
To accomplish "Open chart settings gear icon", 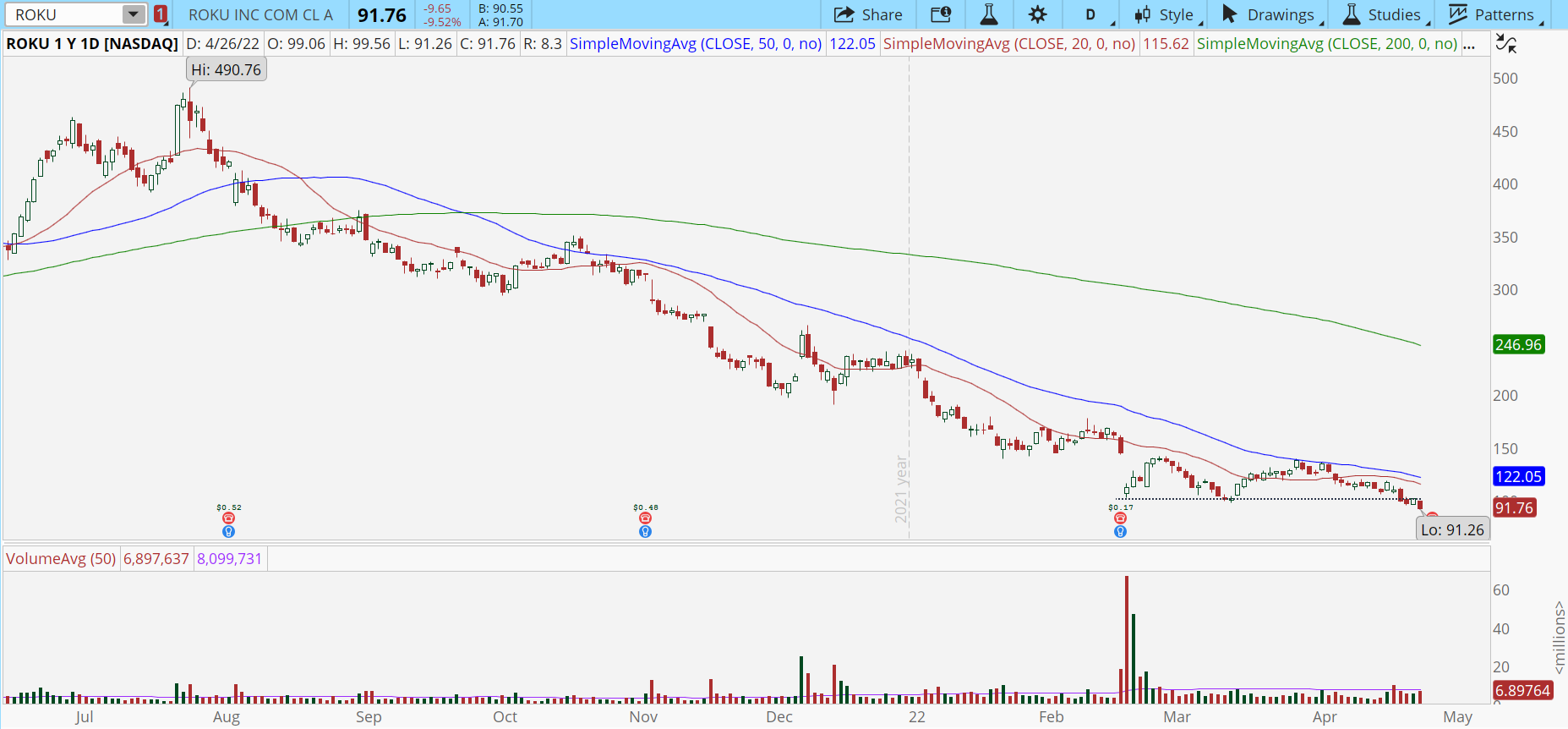I will (1037, 14).
